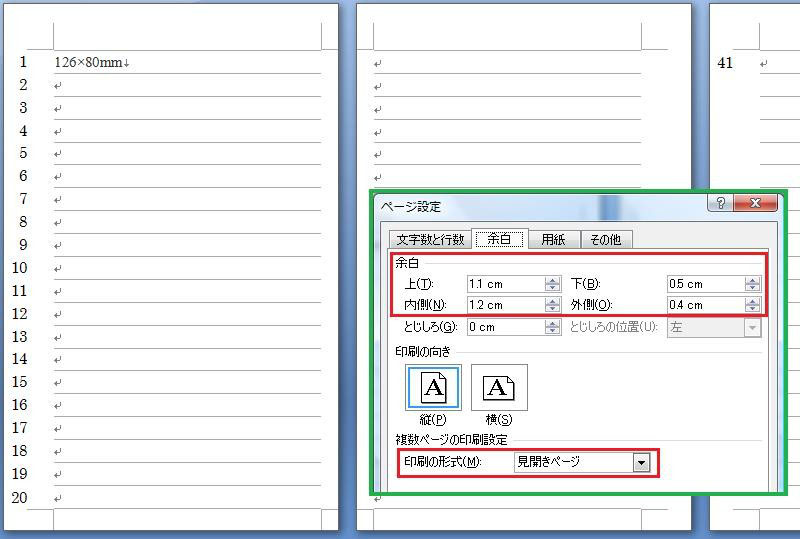The height and width of the screenshot is (539, 800).
Task: Click line number 41 on third page
Action: [x=724, y=63]
